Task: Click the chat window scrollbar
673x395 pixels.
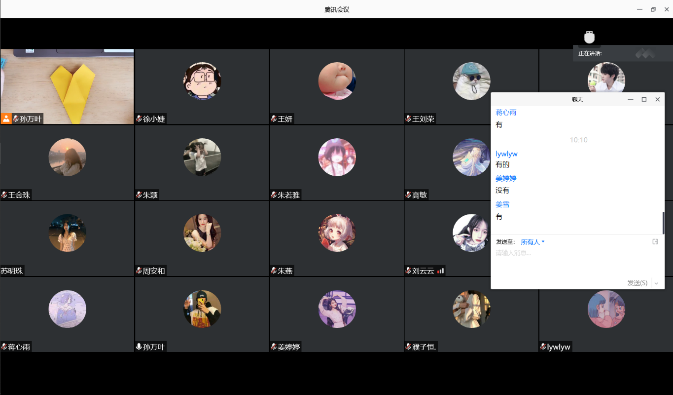Action: coord(663,223)
